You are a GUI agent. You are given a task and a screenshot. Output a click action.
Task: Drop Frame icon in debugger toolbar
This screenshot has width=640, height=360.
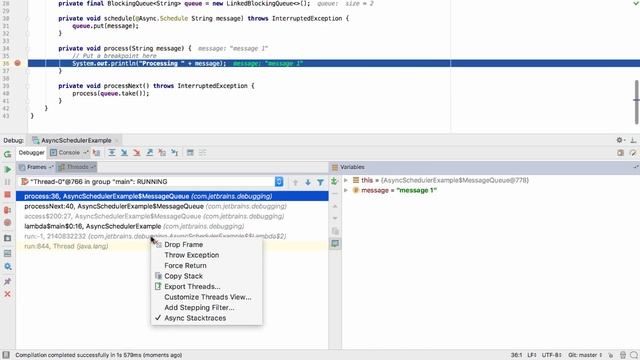click(x=162, y=153)
